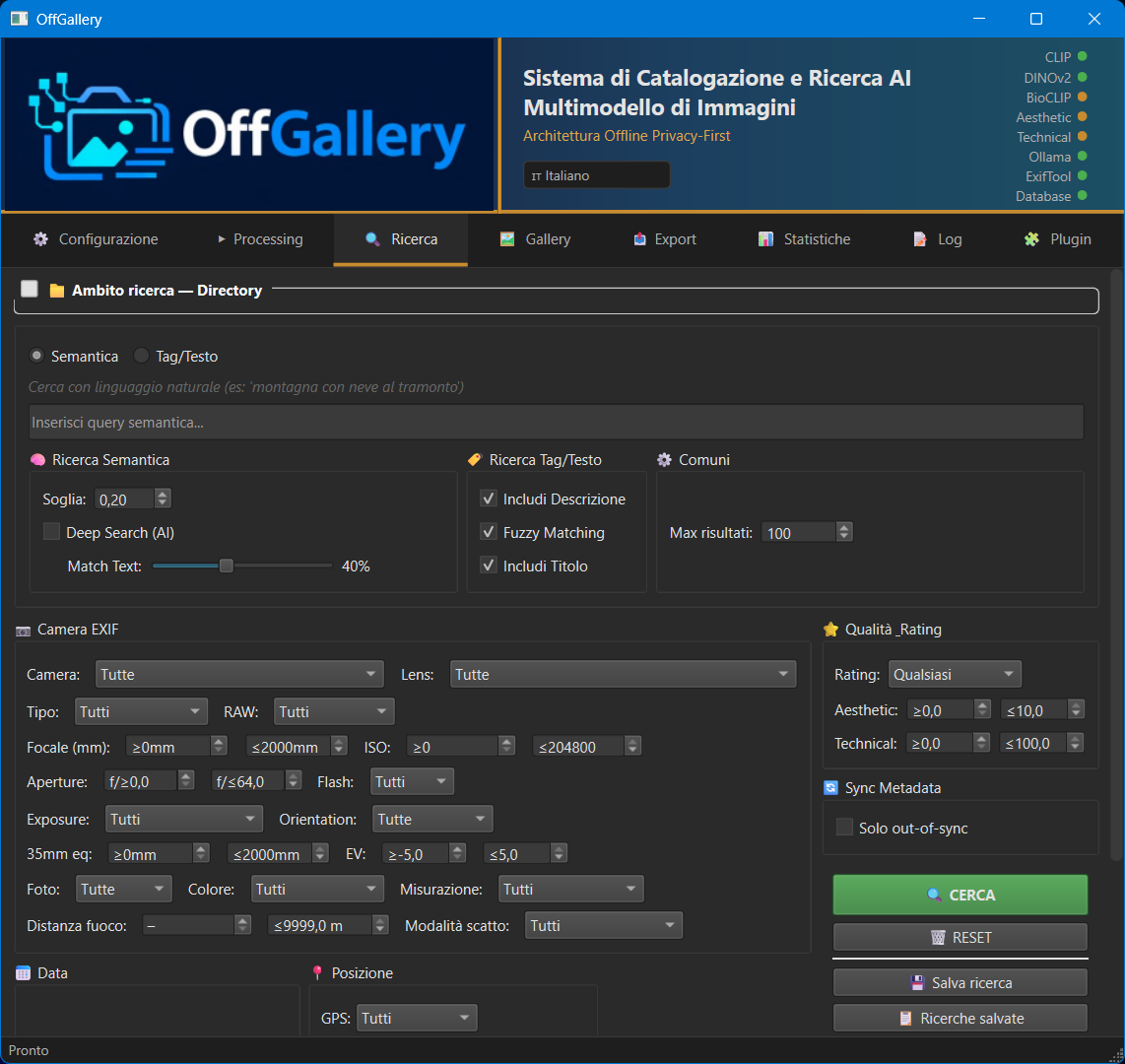Click the ExifTool status dot
This screenshot has width=1125, height=1064.
tap(1082, 175)
